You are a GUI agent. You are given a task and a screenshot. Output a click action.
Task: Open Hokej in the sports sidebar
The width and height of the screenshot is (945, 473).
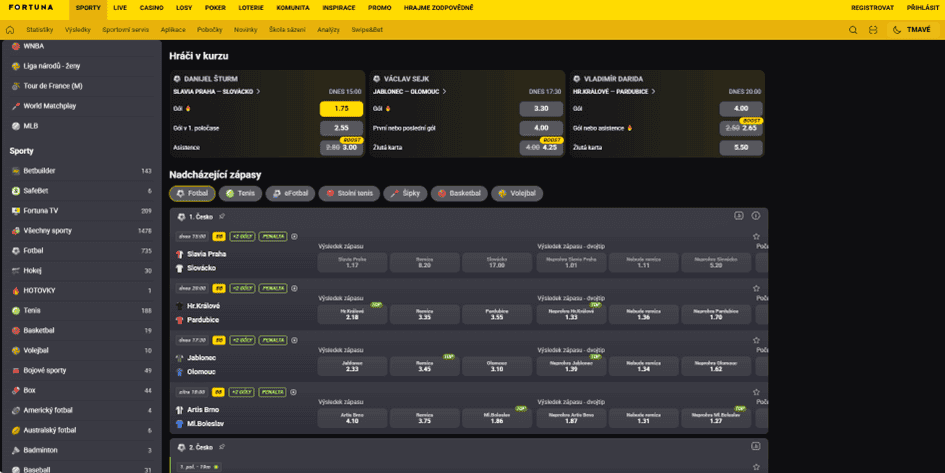point(81,271)
